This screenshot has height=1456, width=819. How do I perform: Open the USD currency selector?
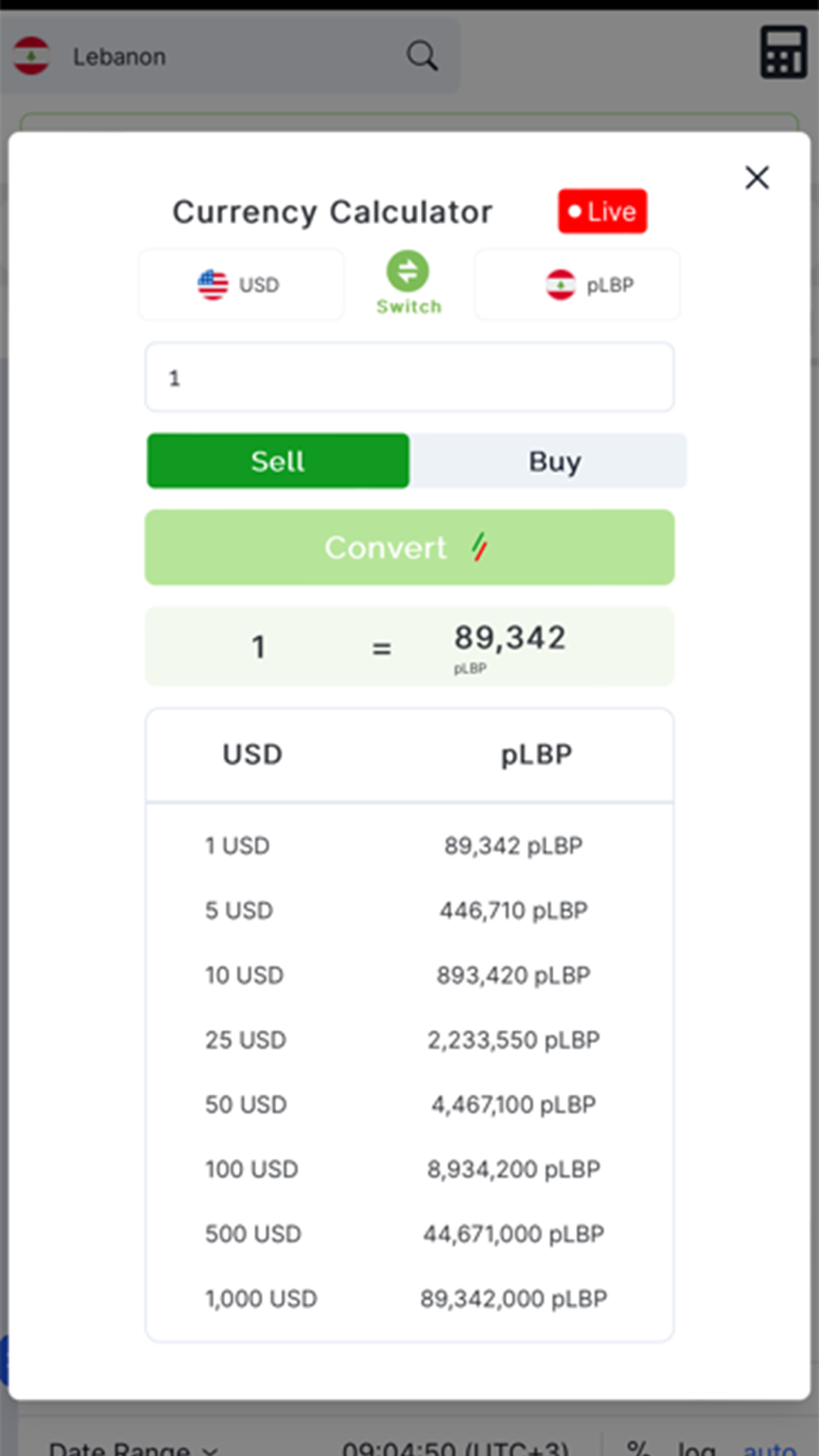(241, 285)
